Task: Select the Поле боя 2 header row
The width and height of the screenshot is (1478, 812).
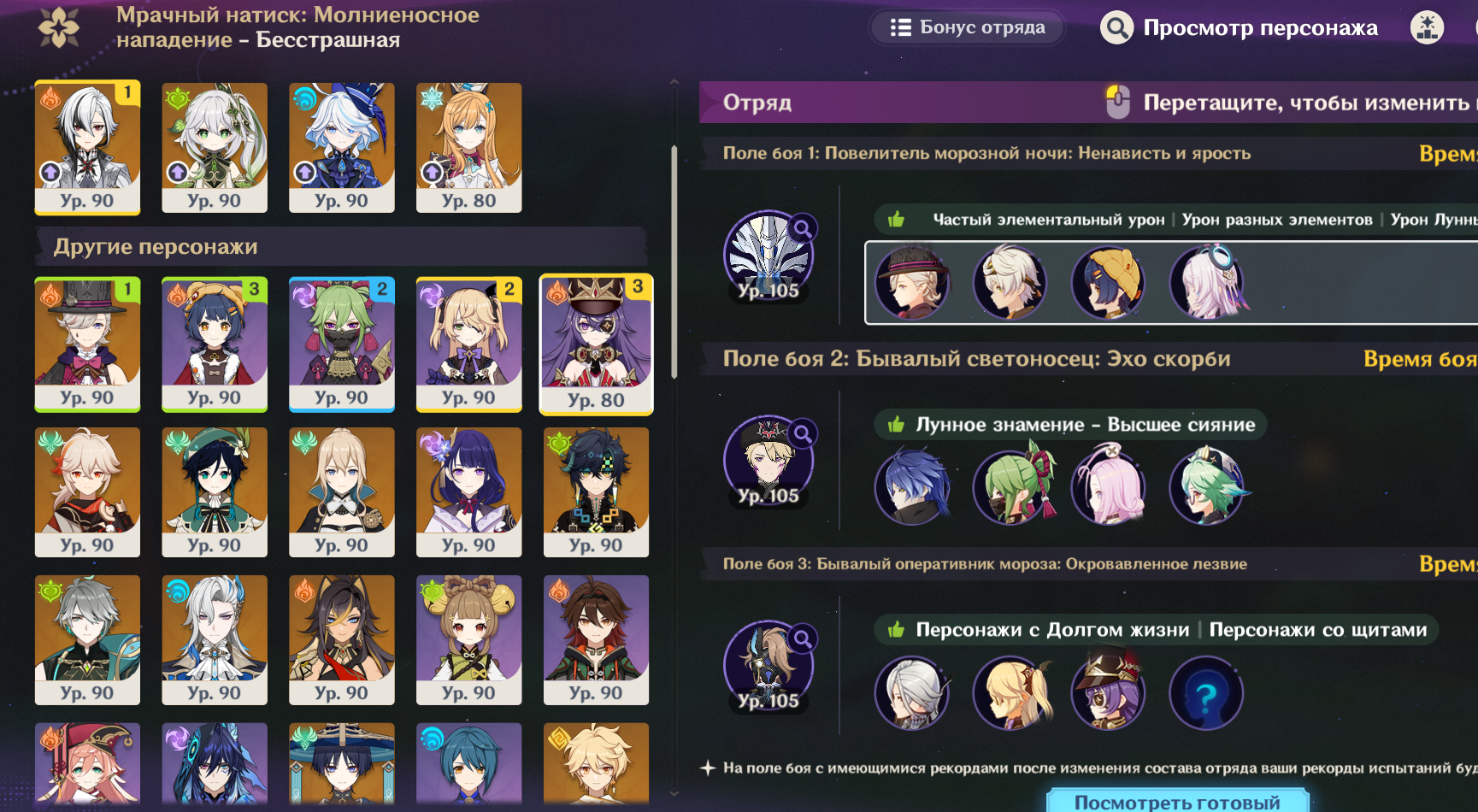Action: [1088, 359]
